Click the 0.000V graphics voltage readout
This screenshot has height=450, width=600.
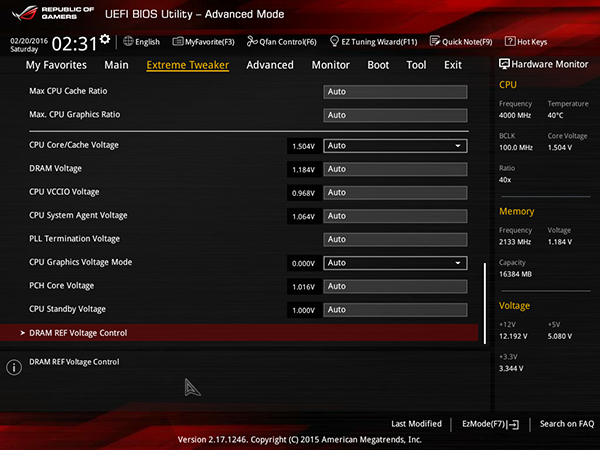tap(303, 263)
